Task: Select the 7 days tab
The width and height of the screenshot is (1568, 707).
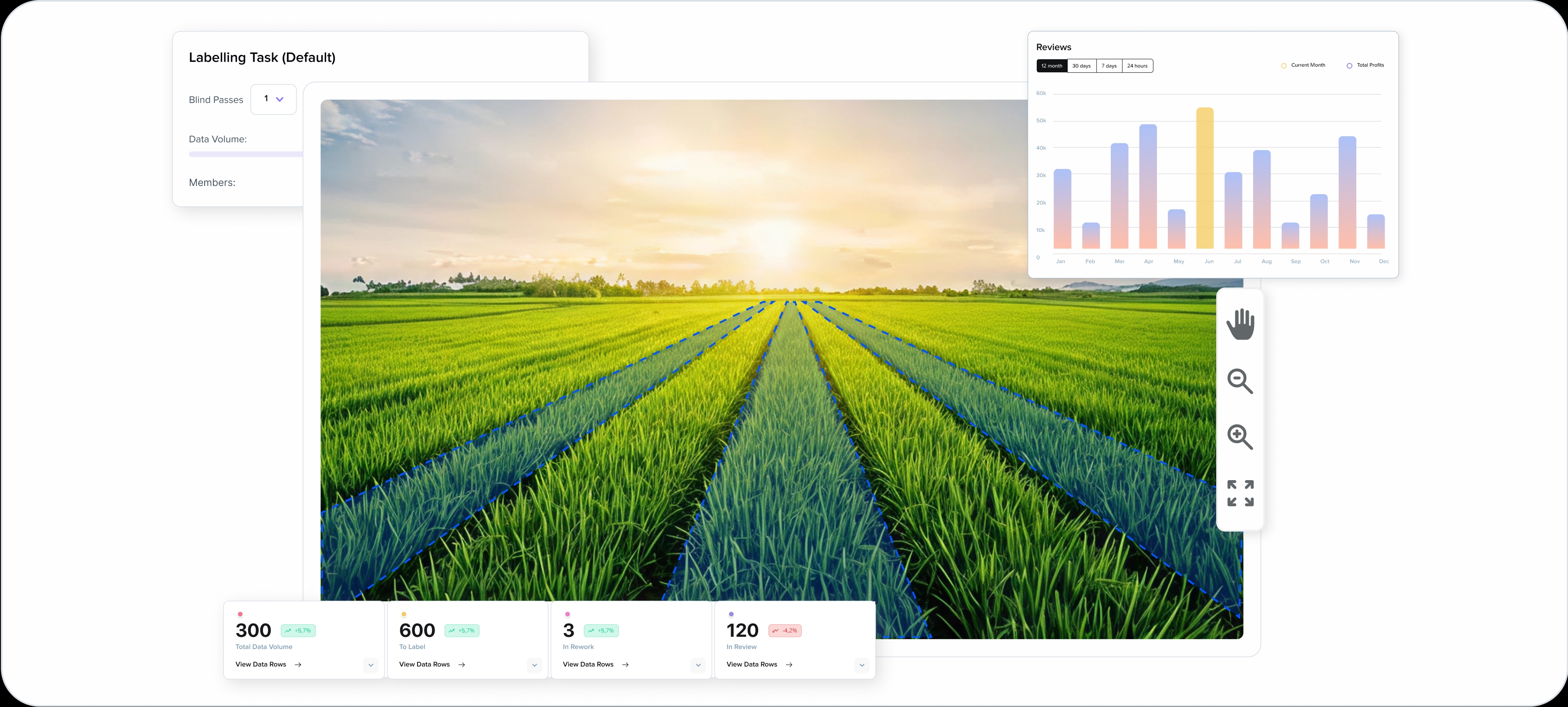Action: point(1109,66)
